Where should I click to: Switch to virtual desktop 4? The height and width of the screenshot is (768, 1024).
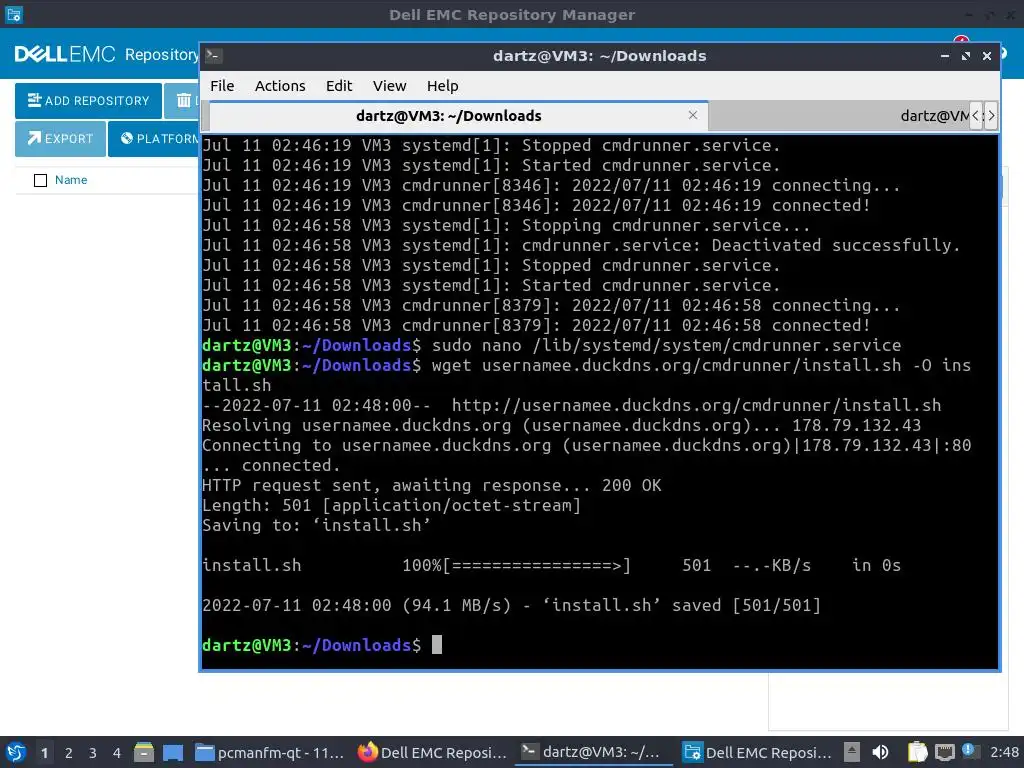coord(117,752)
